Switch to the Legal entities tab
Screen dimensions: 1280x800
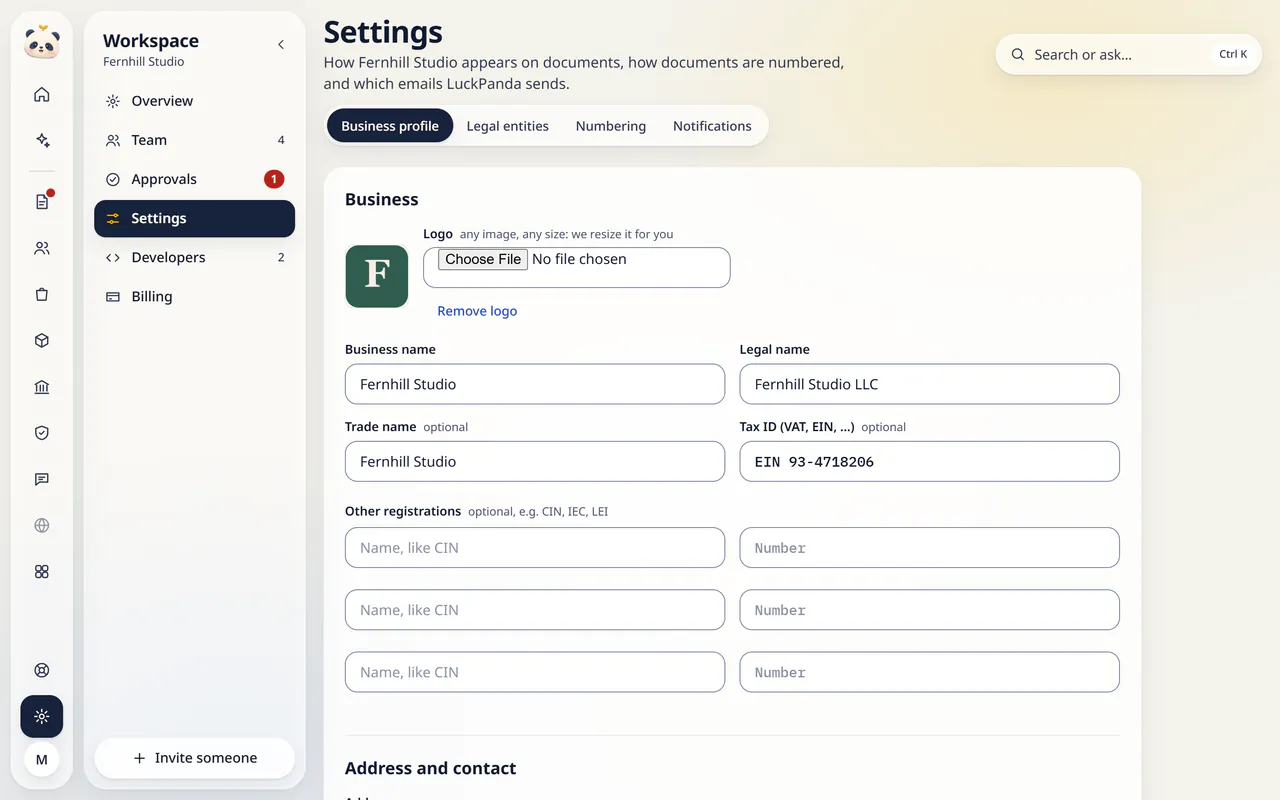coord(508,126)
